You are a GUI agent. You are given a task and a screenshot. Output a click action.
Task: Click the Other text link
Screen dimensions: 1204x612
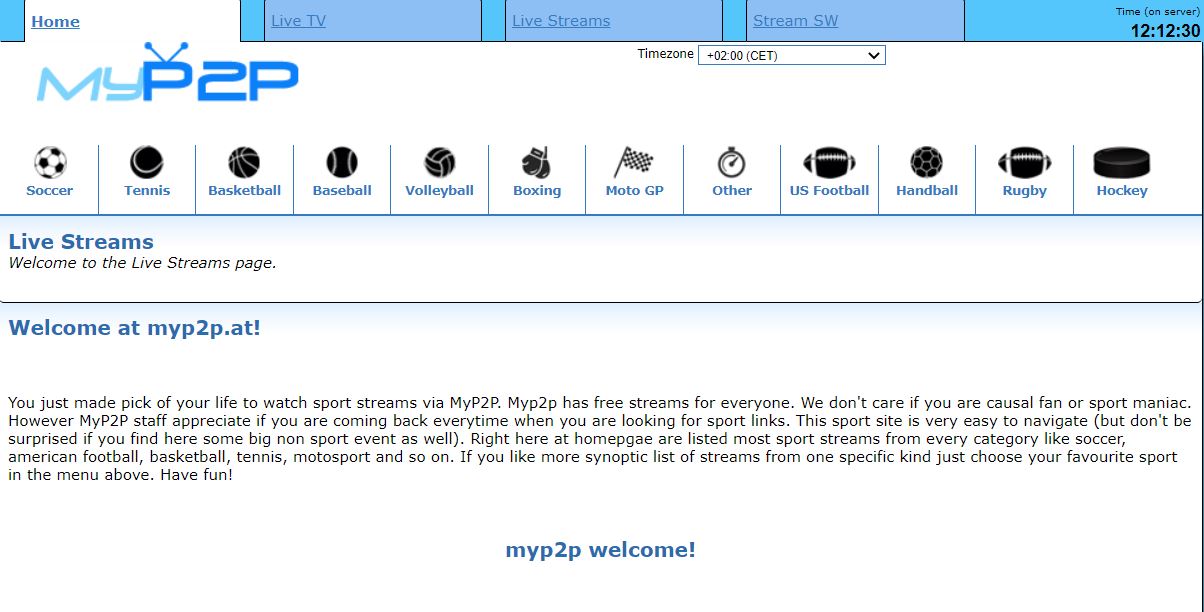pyautogui.click(x=732, y=190)
